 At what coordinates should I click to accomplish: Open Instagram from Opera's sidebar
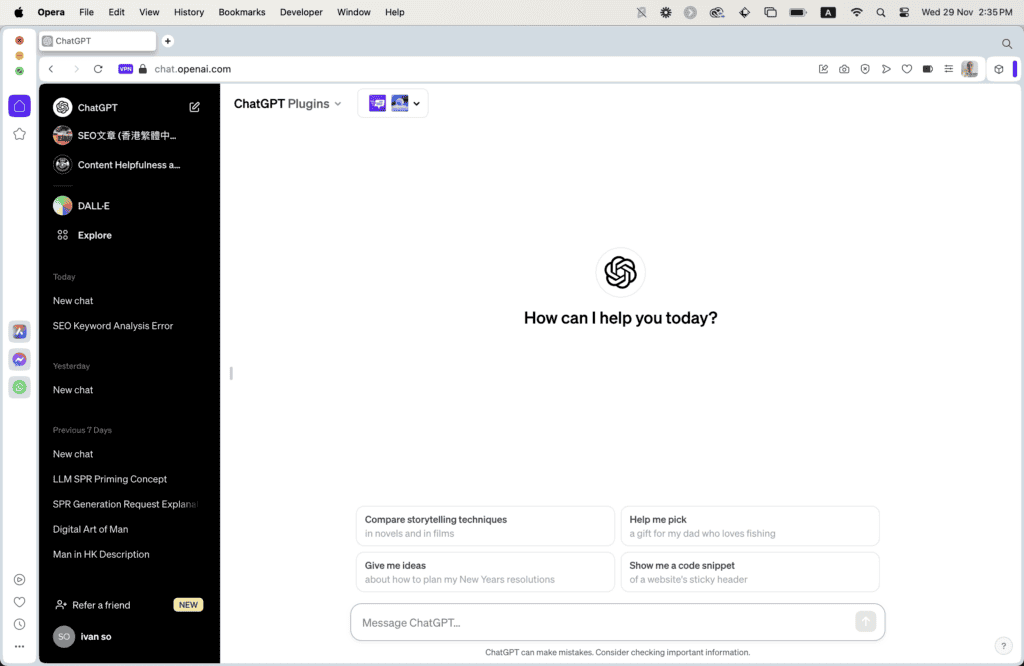tap(19, 331)
